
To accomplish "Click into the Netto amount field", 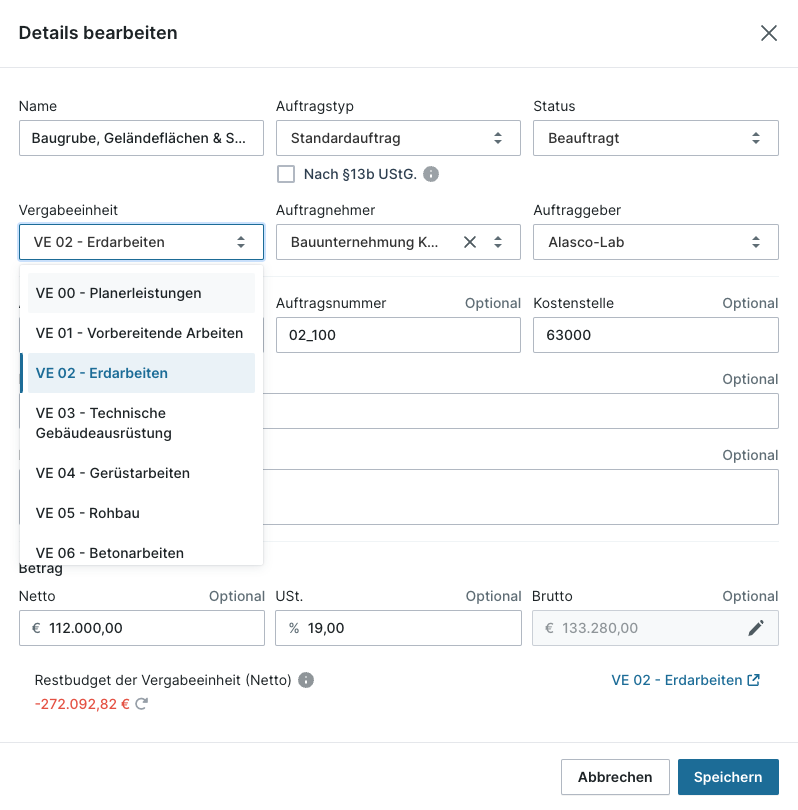I will point(150,628).
